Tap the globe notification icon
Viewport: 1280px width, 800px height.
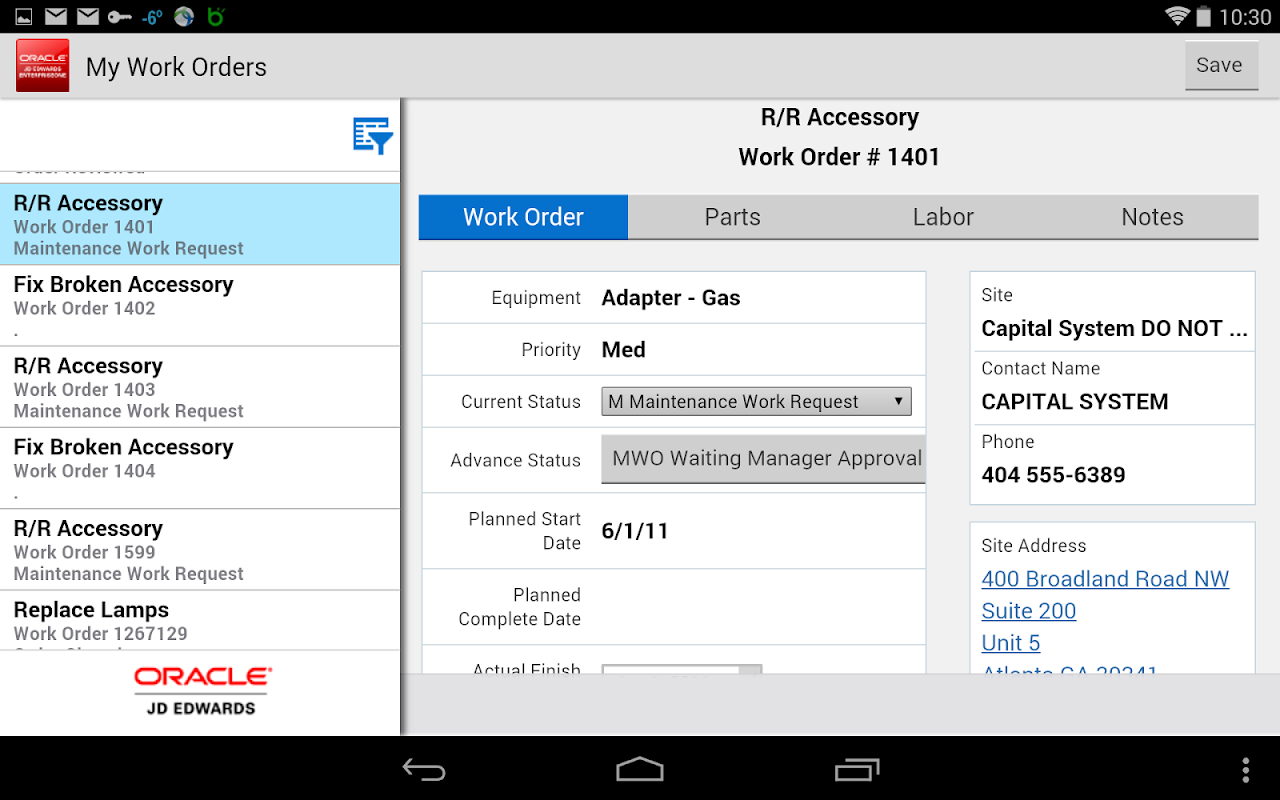pyautogui.click(x=183, y=16)
